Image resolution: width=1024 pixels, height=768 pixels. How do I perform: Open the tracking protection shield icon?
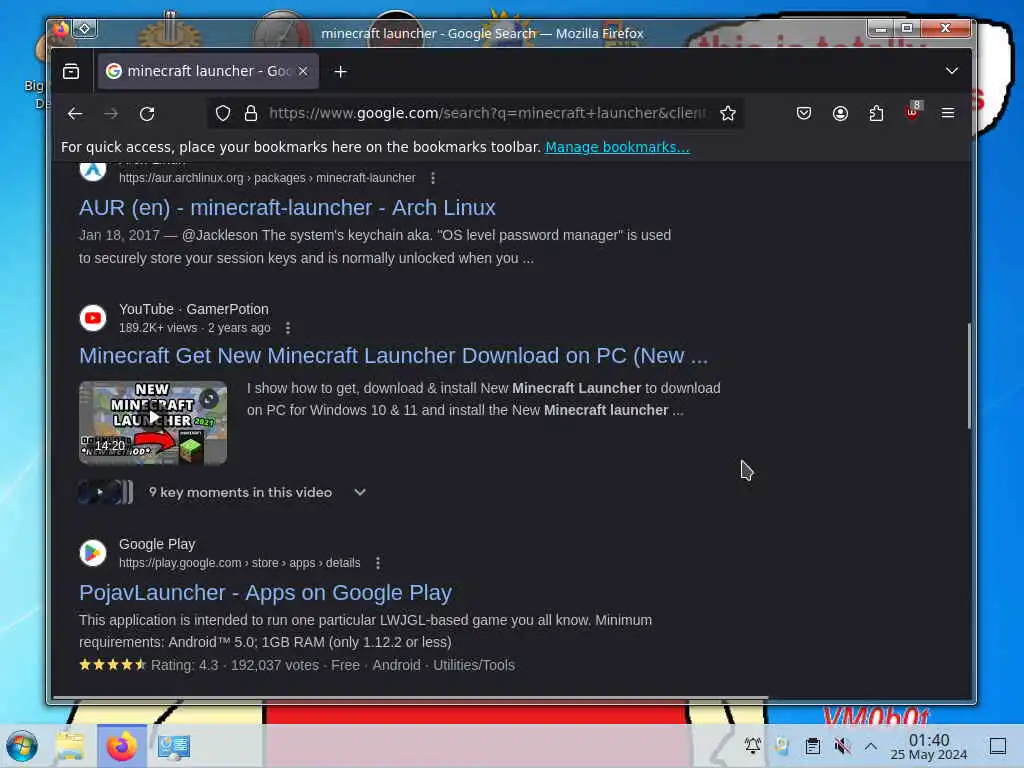(223, 114)
